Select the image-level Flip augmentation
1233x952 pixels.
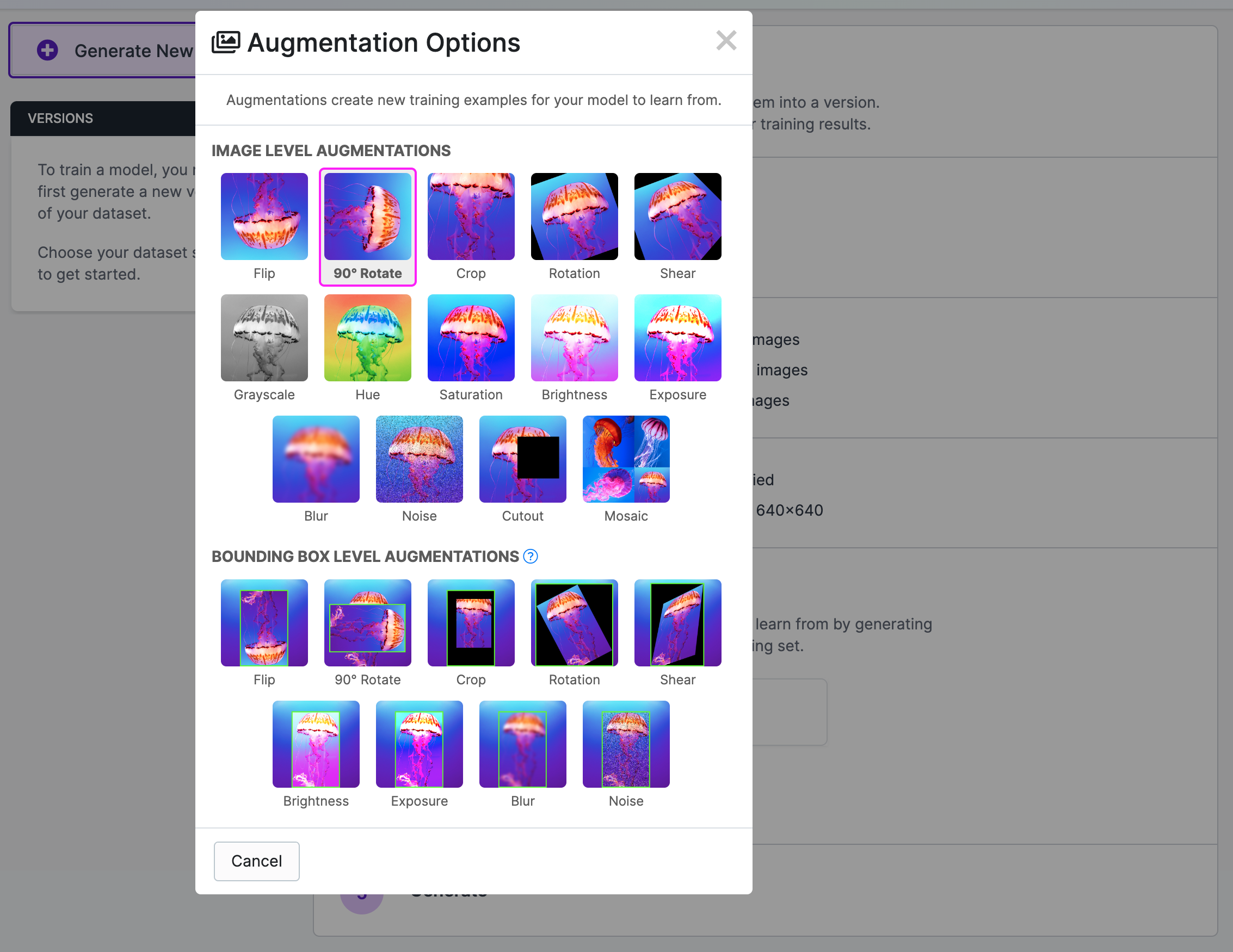point(264,217)
